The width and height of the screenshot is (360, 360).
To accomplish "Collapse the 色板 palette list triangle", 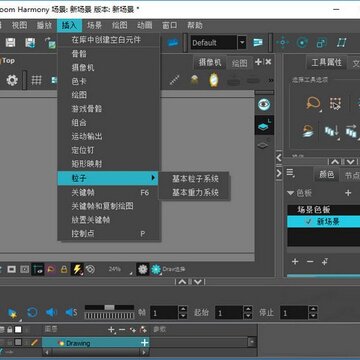I will pyautogui.click(x=291, y=193).
